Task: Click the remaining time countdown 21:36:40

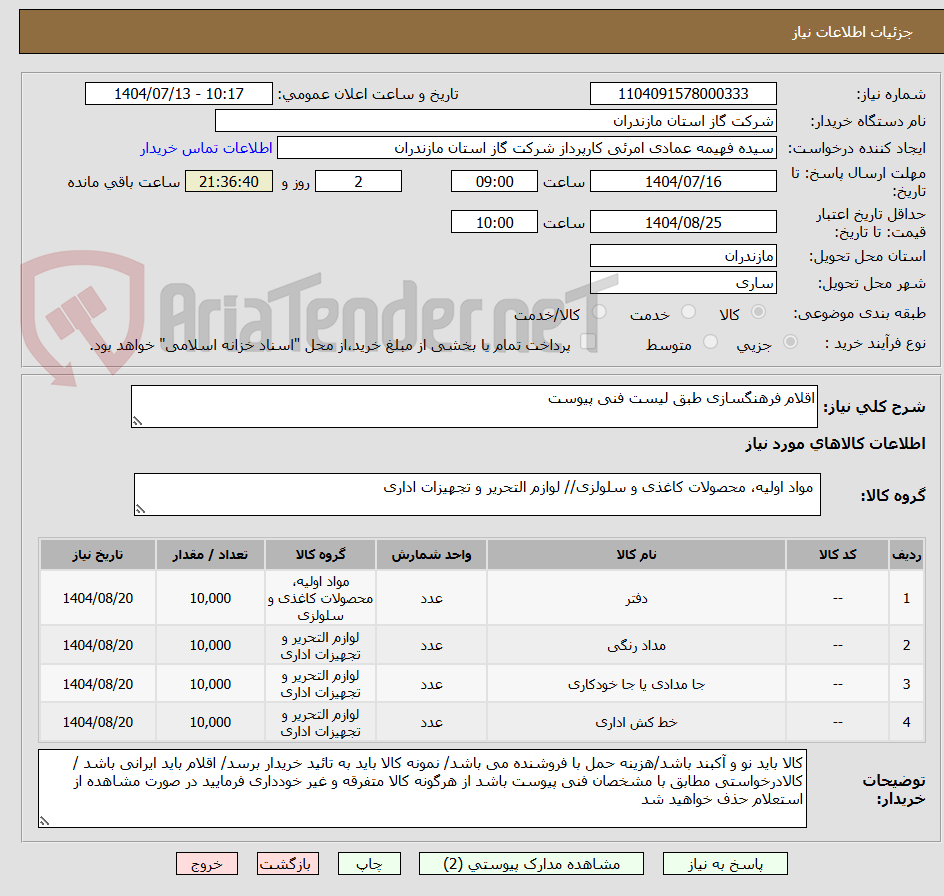Action: coord(228,181)
